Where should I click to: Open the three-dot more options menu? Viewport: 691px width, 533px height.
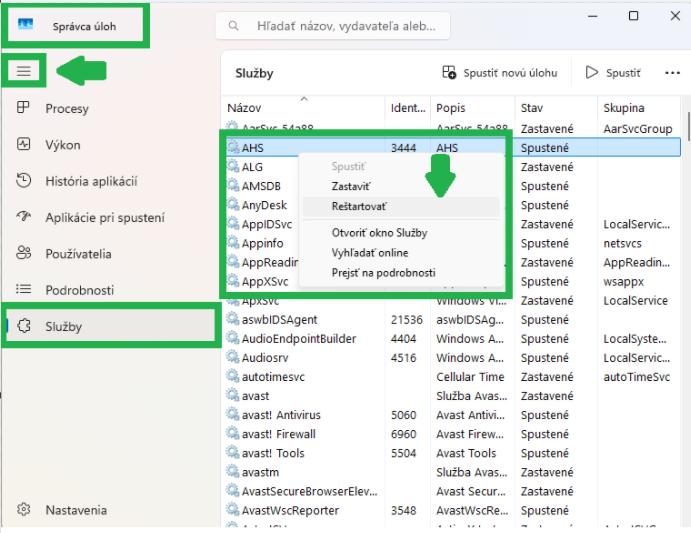[673, 73]
